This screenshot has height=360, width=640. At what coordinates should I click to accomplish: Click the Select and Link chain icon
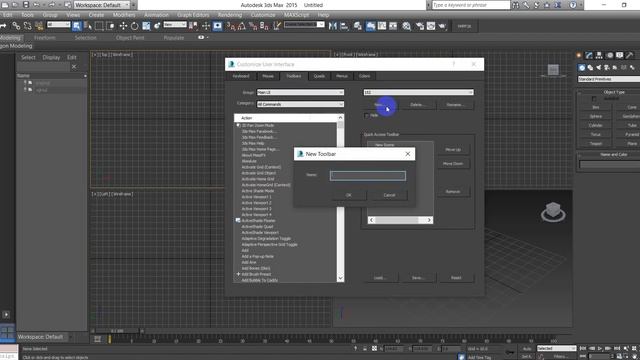pyautogui.click(x=16, y=26)
